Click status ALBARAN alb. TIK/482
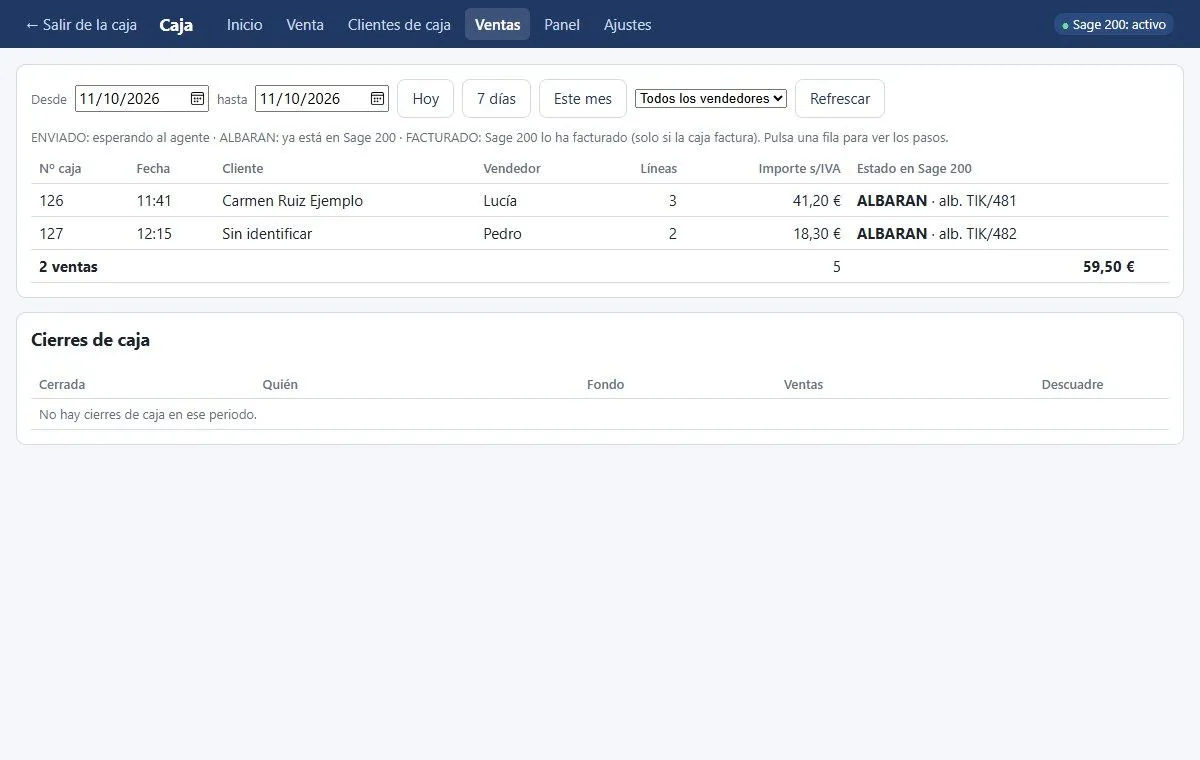 (936, 233)
